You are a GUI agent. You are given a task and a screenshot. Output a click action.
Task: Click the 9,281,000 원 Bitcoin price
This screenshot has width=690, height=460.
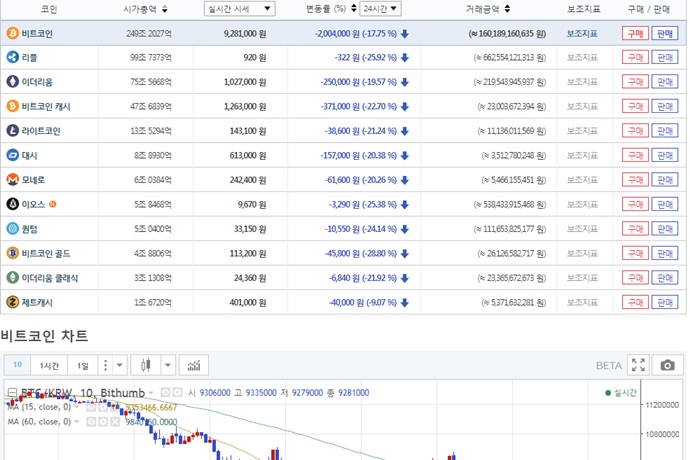click(245, 33)
